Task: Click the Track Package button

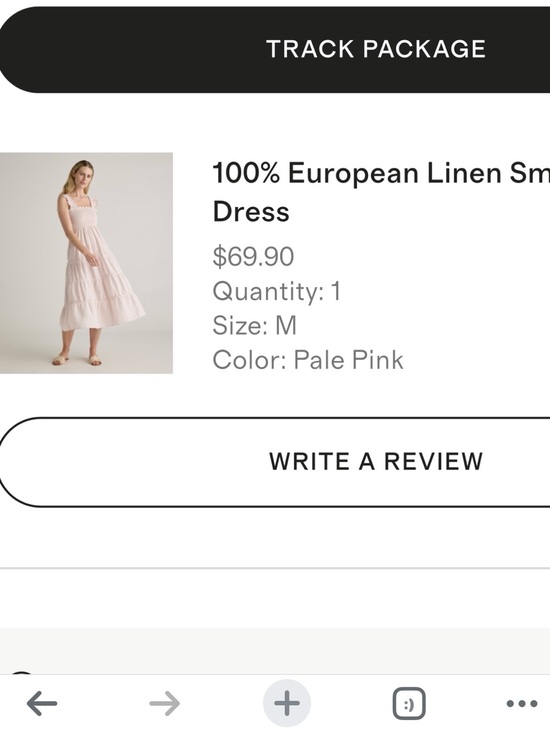Action: click(x=275, y=50)
